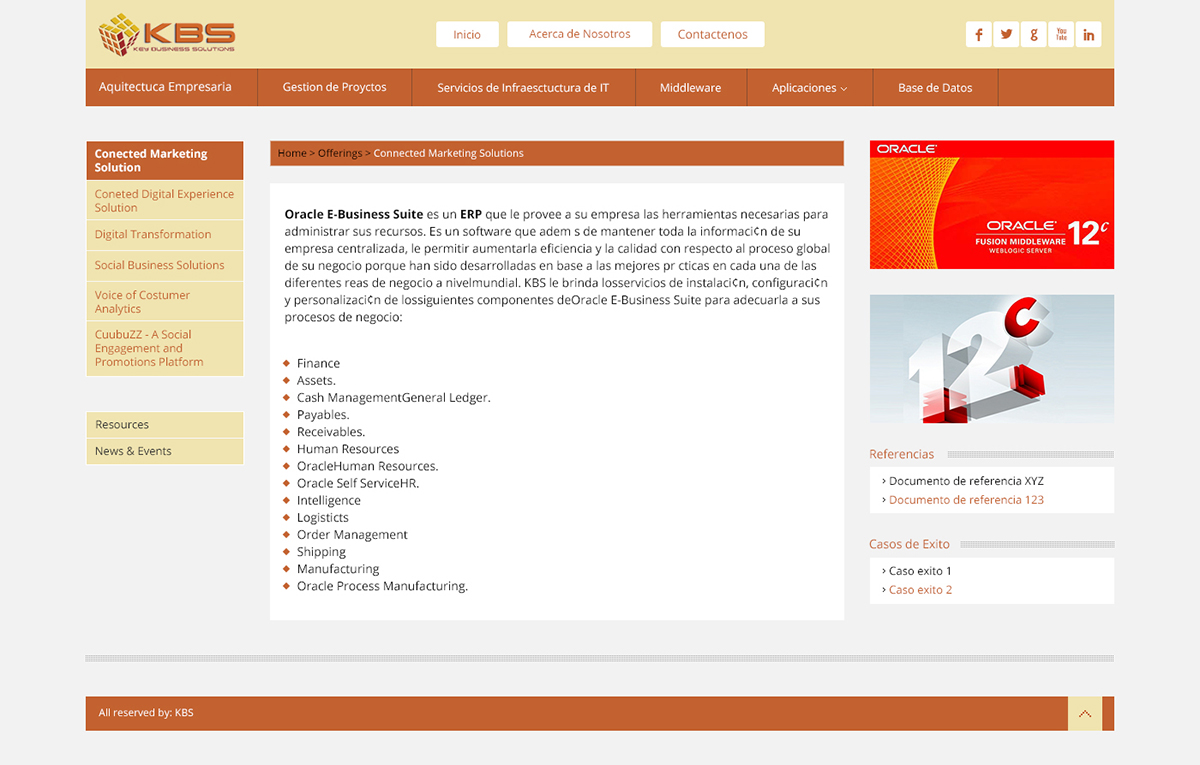Screen dimensions: 1200x765
Task: Open the News & Events section
Action: (x=131, y=450)
